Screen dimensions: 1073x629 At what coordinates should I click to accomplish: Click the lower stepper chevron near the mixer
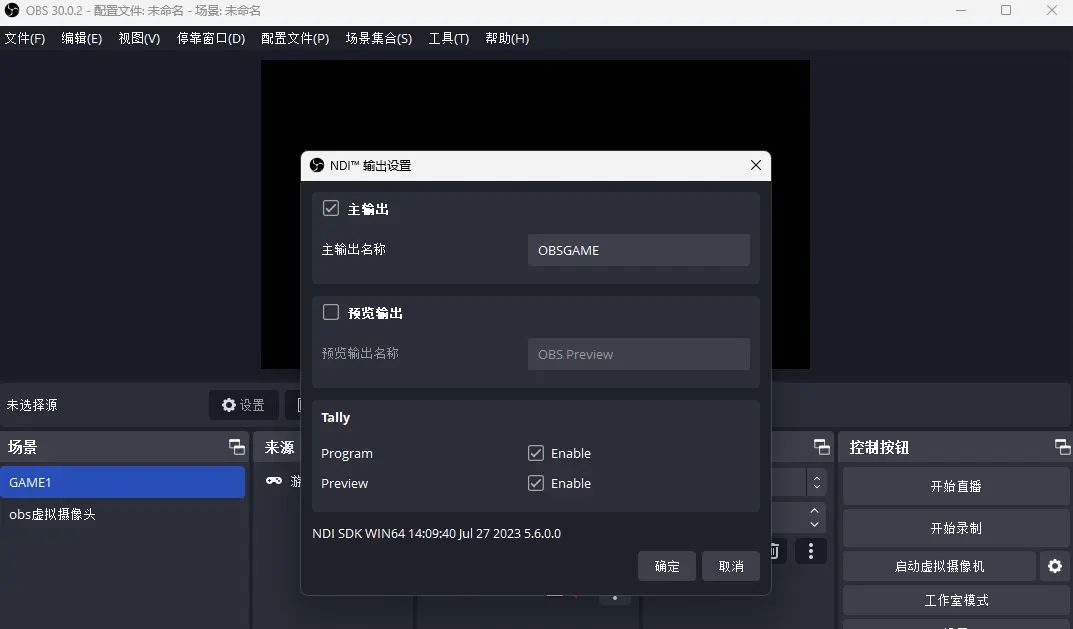tap(815, 518)
